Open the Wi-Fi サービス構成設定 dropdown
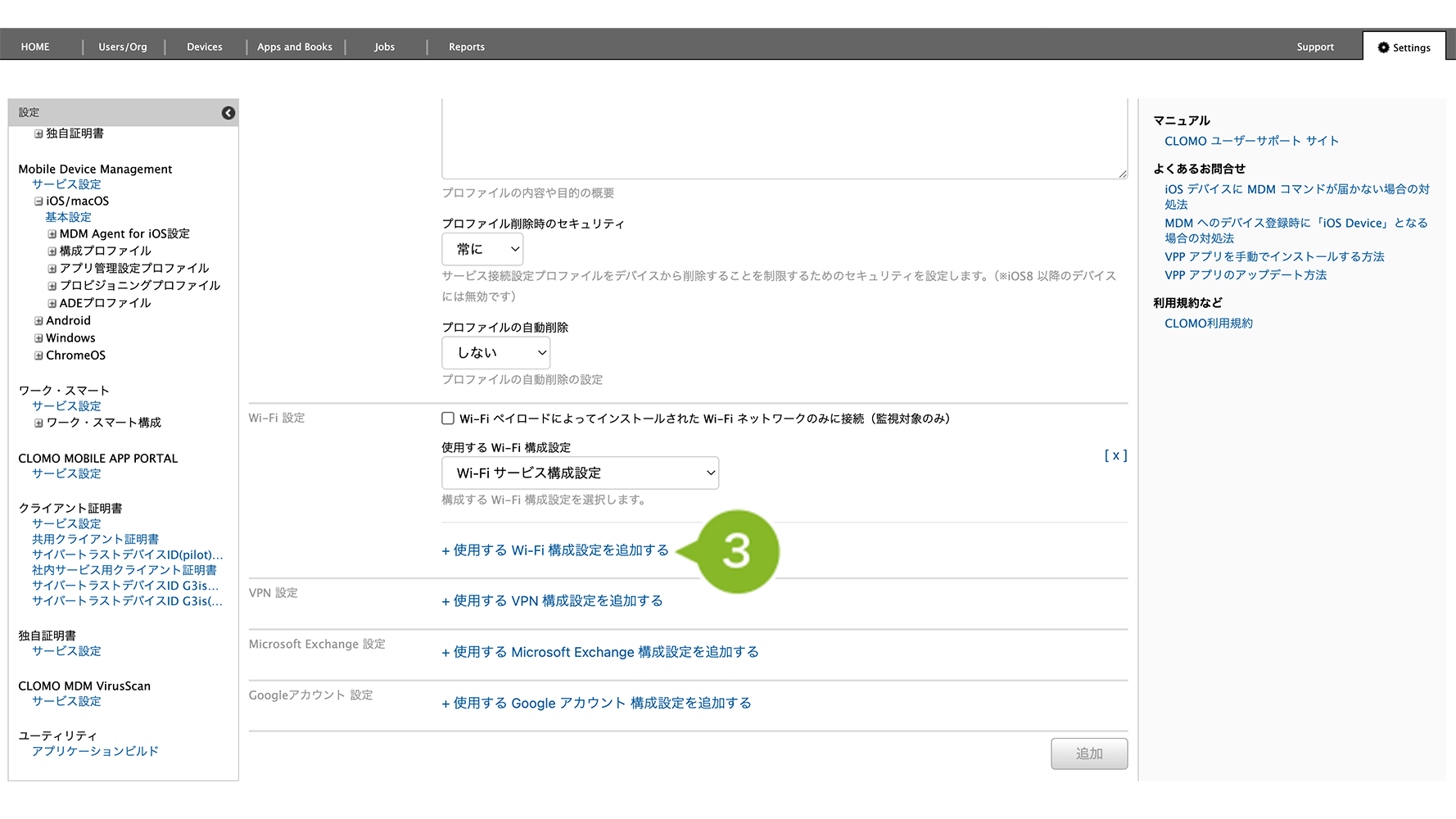Screen dimensions: 1456x819 pos(580,473)
